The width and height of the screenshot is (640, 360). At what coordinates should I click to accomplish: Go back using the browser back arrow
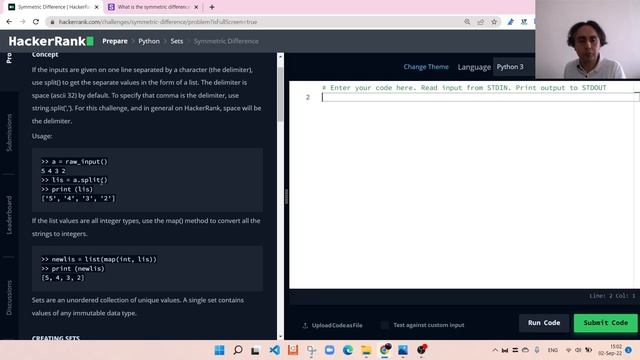[9, 22]
